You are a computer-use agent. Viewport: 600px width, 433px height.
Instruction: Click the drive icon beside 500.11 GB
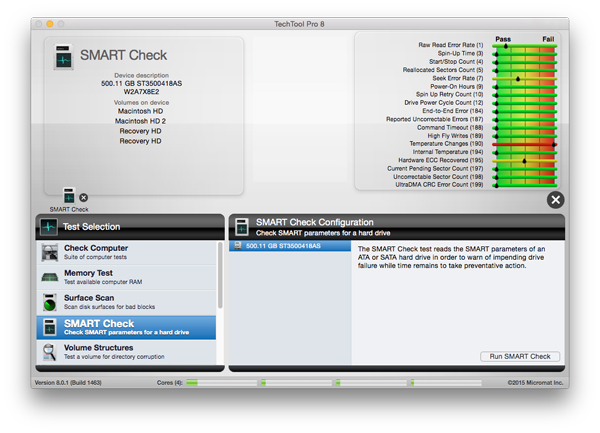pyautogui.click(x=238, y=246)
